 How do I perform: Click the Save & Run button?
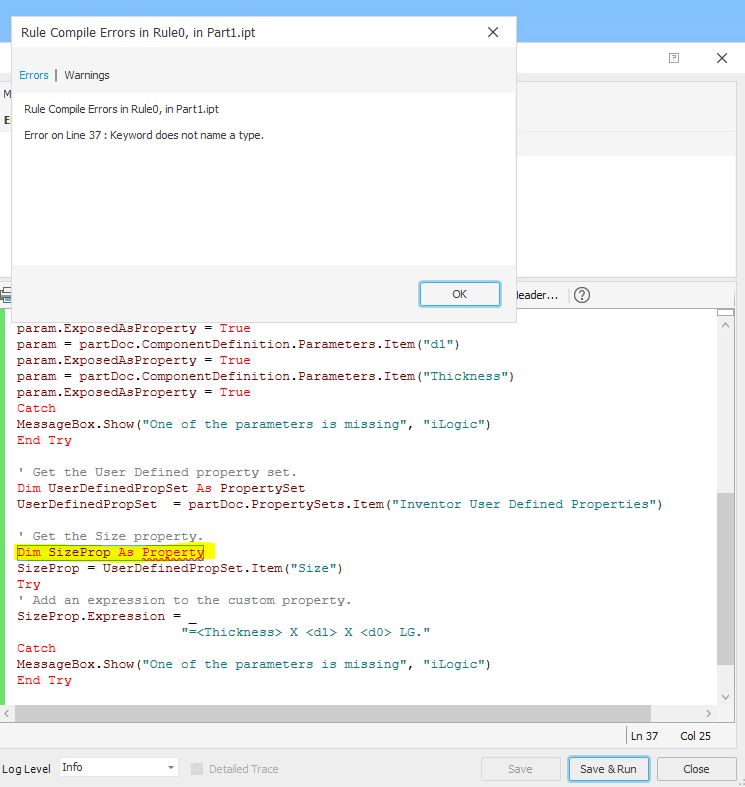coord(608,769)
